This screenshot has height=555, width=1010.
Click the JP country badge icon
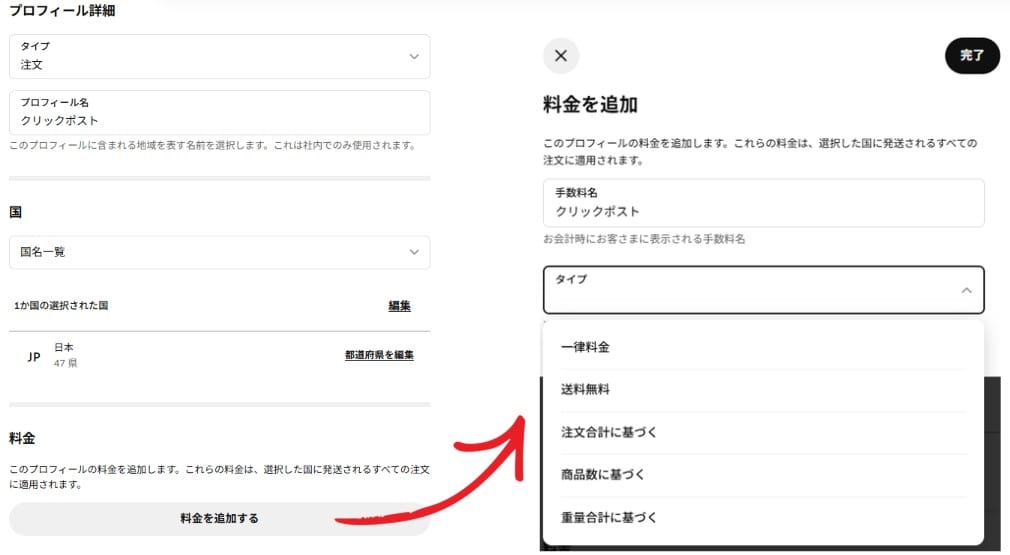tap(34, 356)
